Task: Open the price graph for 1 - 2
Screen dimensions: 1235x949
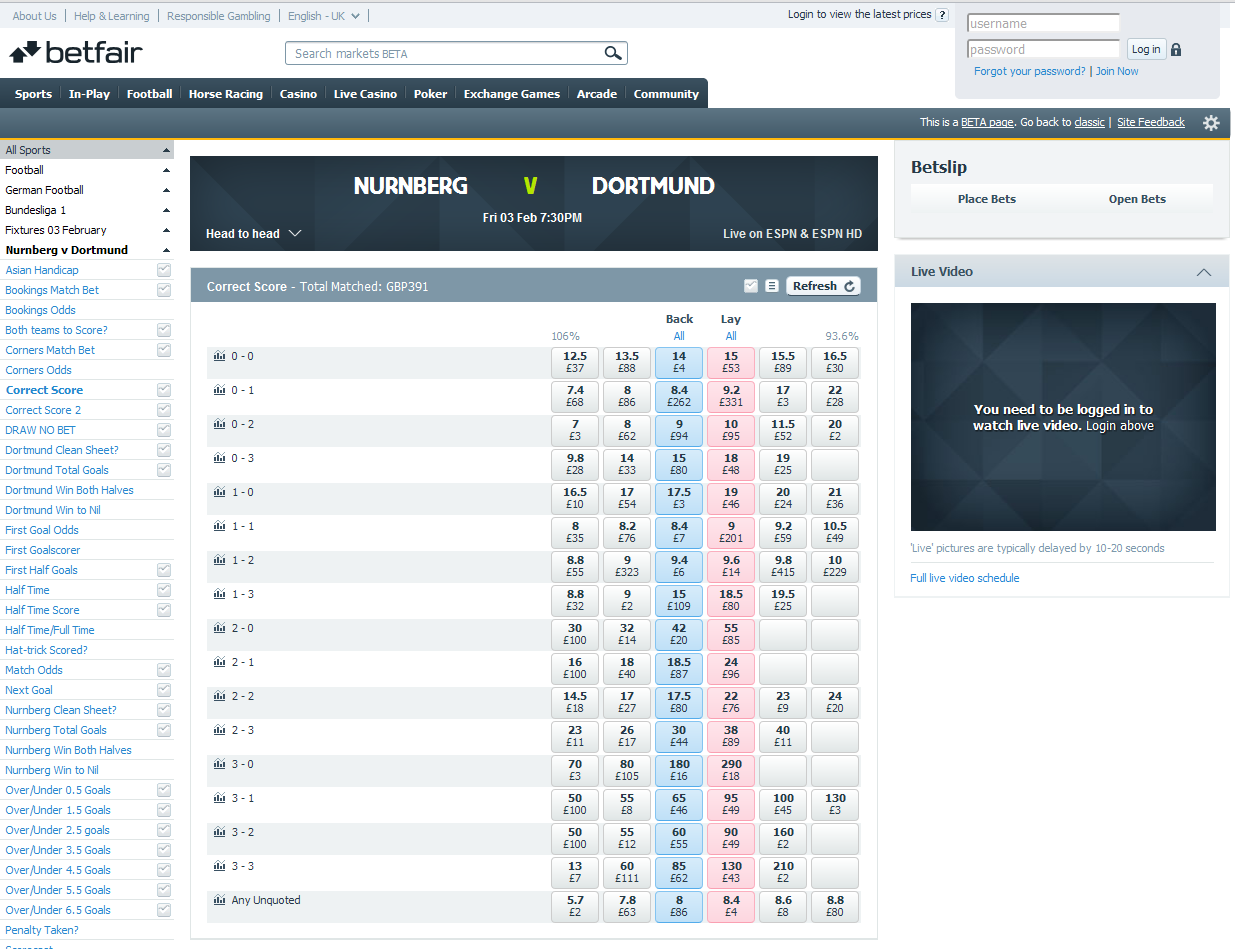Action: coord(219,560)
